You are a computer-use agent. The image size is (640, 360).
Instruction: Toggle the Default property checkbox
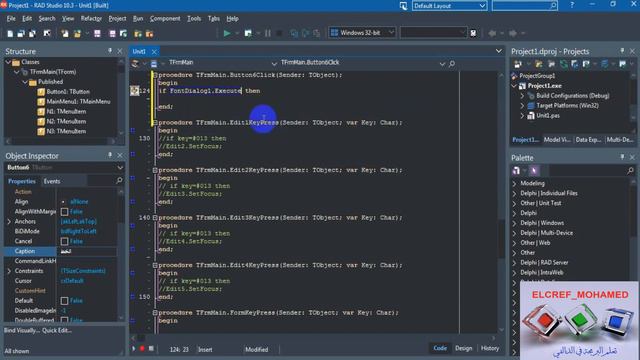click(64, 301)
